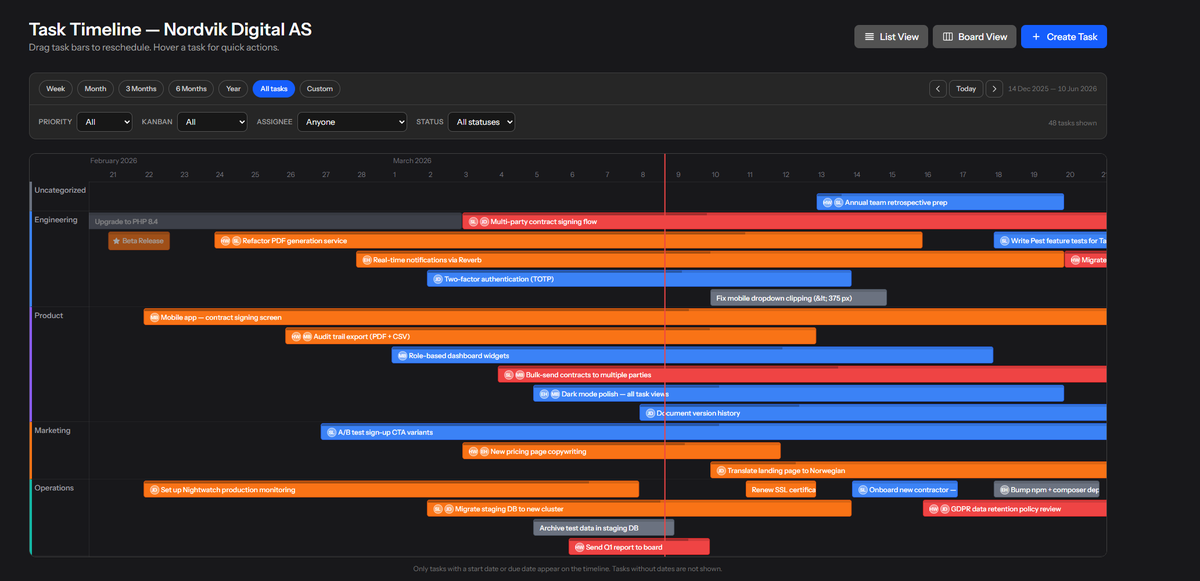Viewport: 1200px width, 581px height.
Task: Select the Upgrade to PHP 8.4 task bar
Action: [275, 222]
